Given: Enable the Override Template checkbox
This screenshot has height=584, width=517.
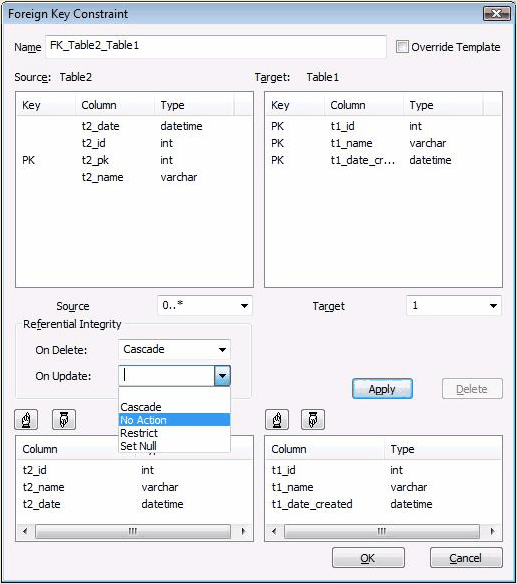Looking at the screenshot, I should pyautogui.click(x=402, y=47).
